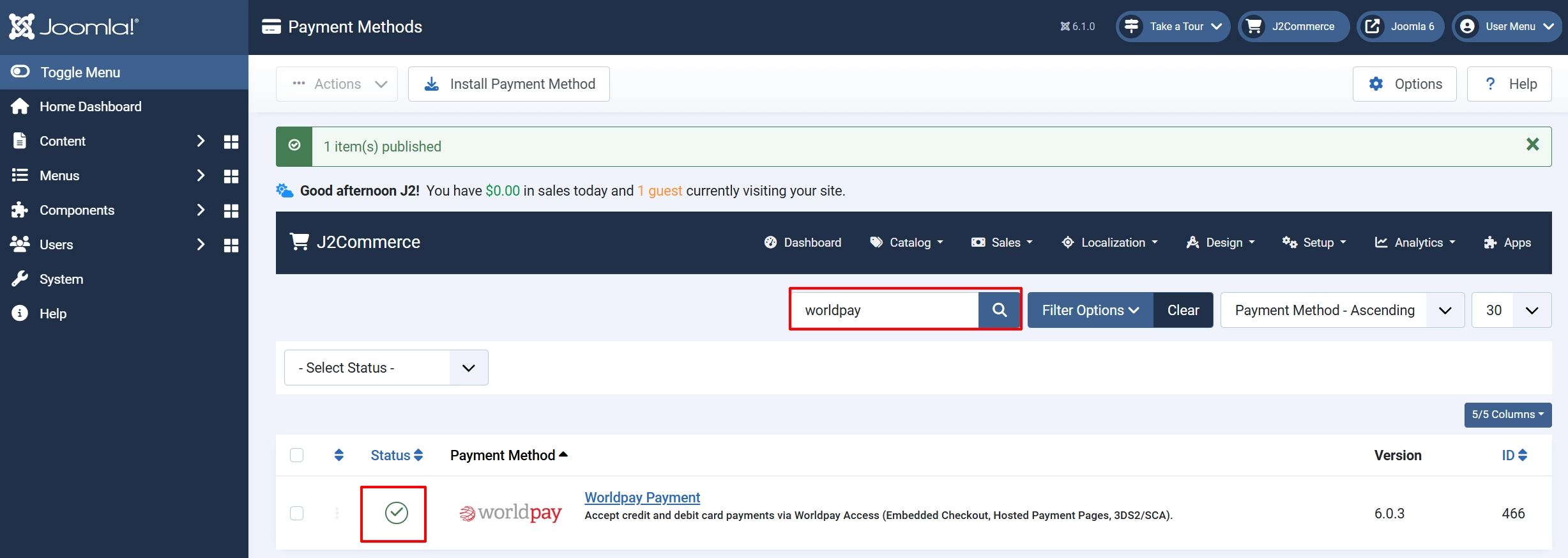This screenshot has height=558, width=1568.
Task: Open the Joomla 6 site link
Action: [x=1400, y=27]
